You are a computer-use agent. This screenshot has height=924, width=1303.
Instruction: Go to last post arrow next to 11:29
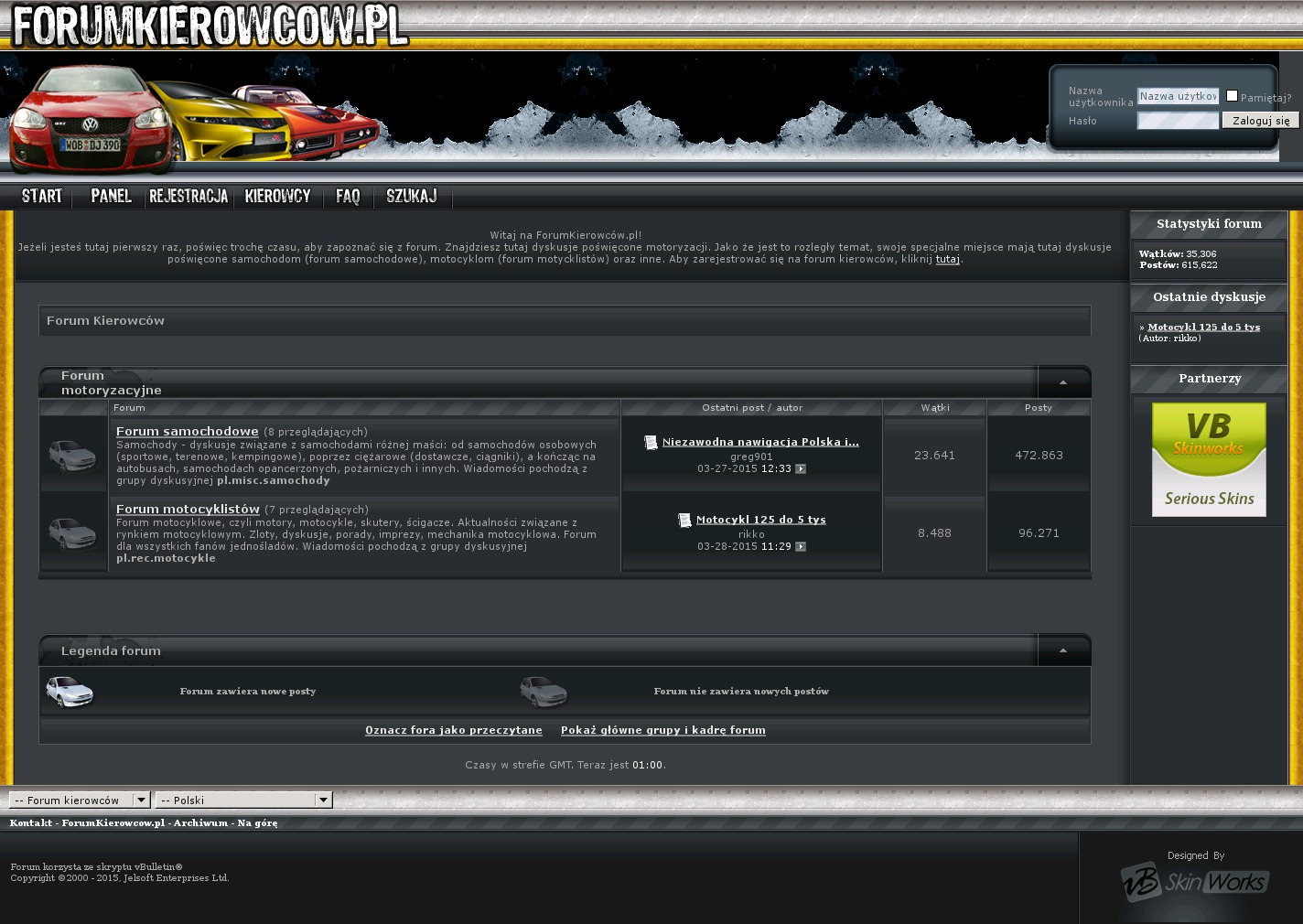(x=801, y=547)
